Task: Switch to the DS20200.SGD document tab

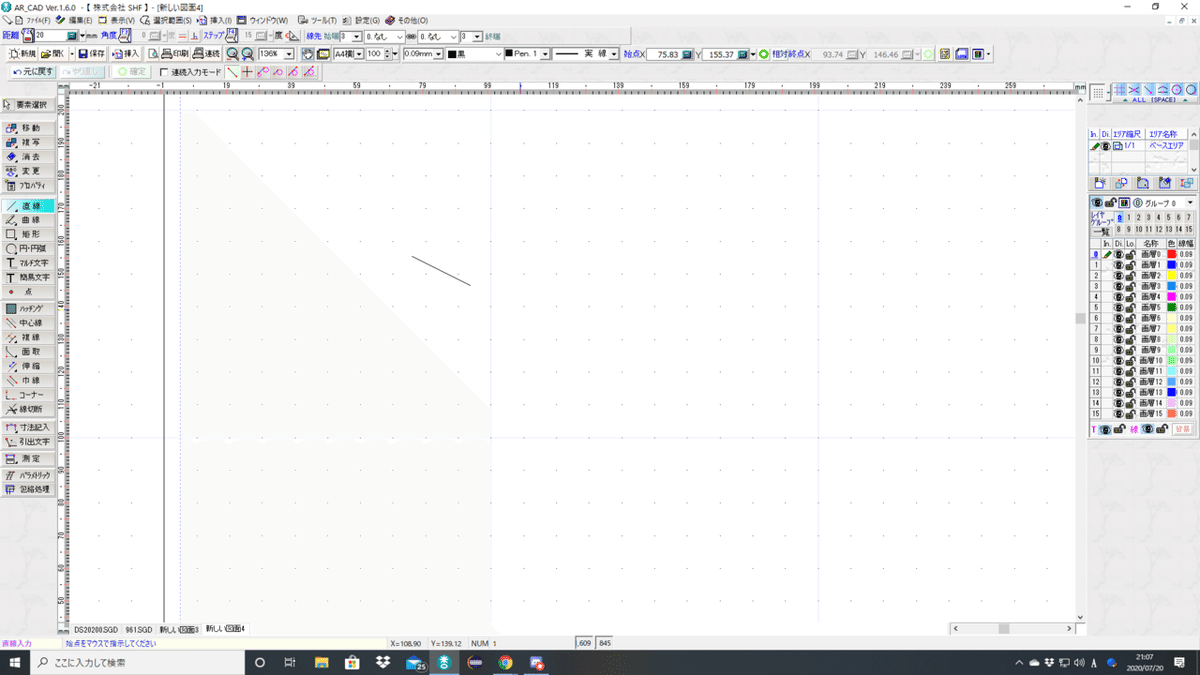Action: point(96,629)
